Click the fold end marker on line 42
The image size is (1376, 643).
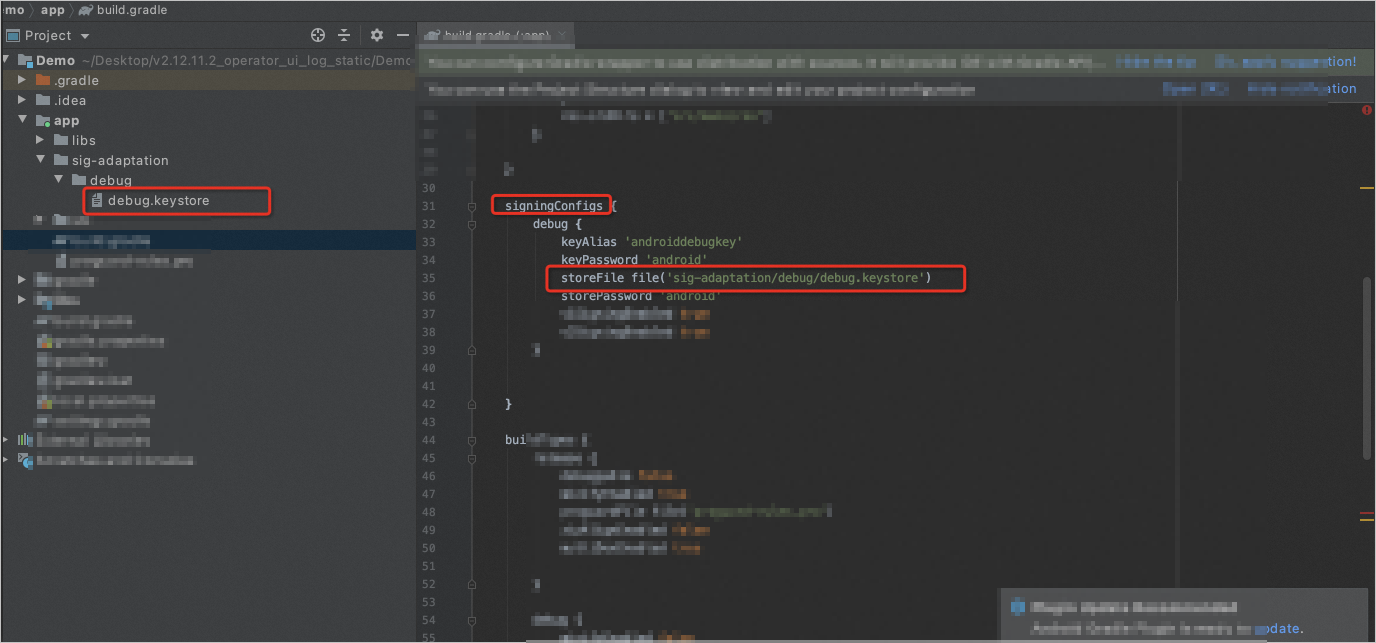[x=472, y=405]
